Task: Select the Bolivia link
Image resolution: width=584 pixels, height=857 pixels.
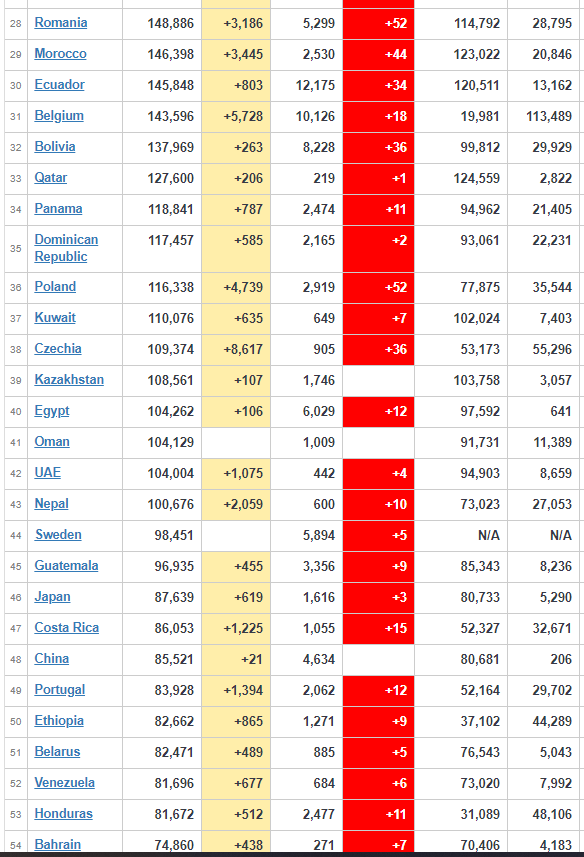Action: [55, 147]
